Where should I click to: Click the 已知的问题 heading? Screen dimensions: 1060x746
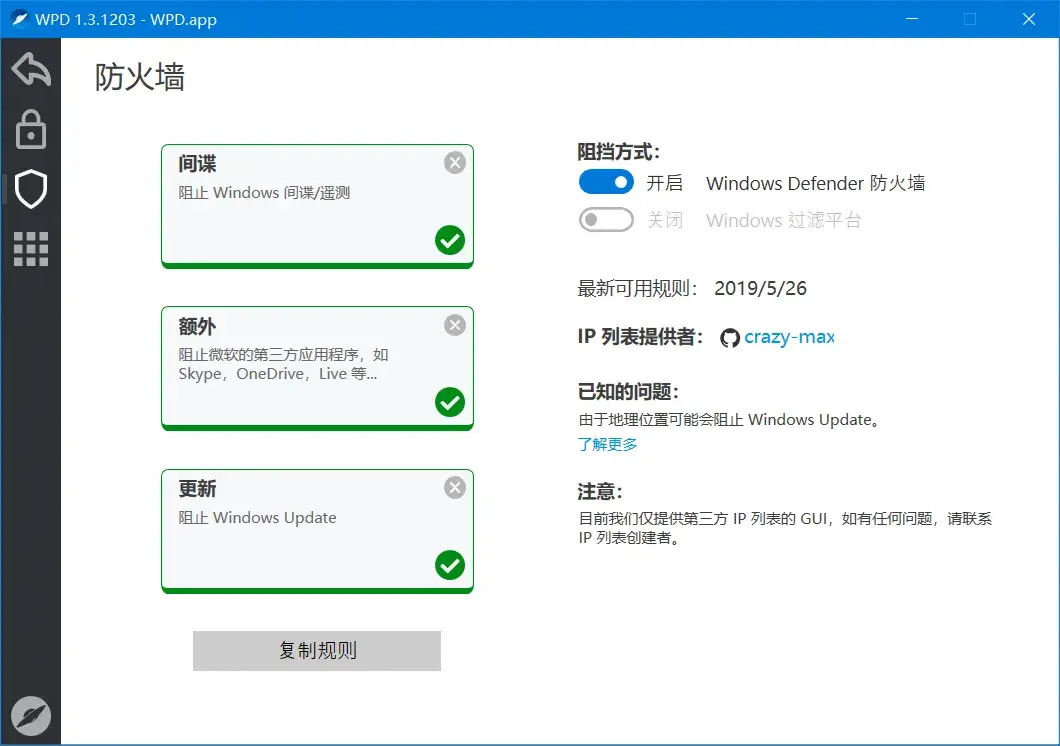(x=628, y=392)
